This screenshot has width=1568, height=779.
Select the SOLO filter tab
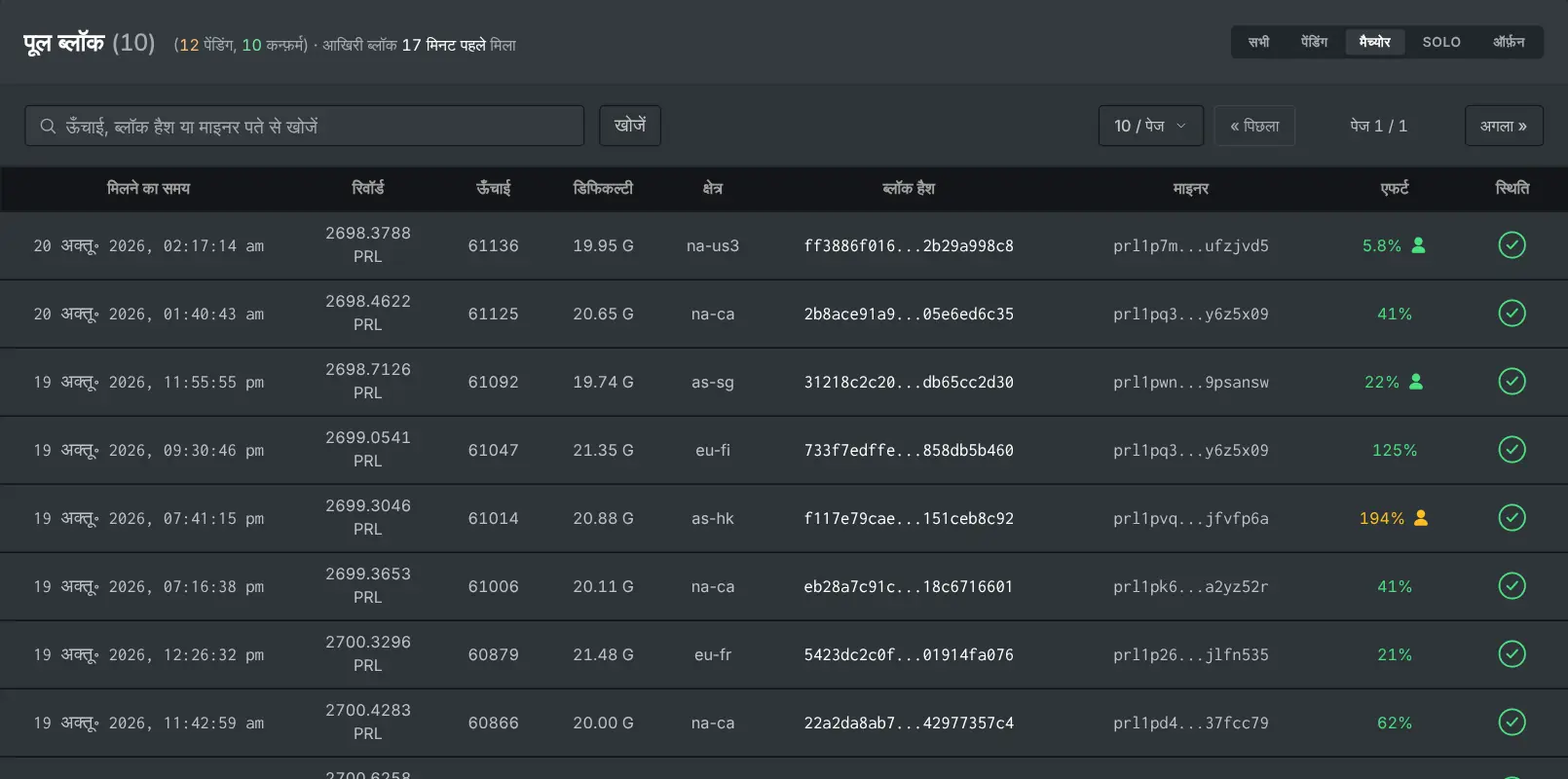pos(1441,42)
